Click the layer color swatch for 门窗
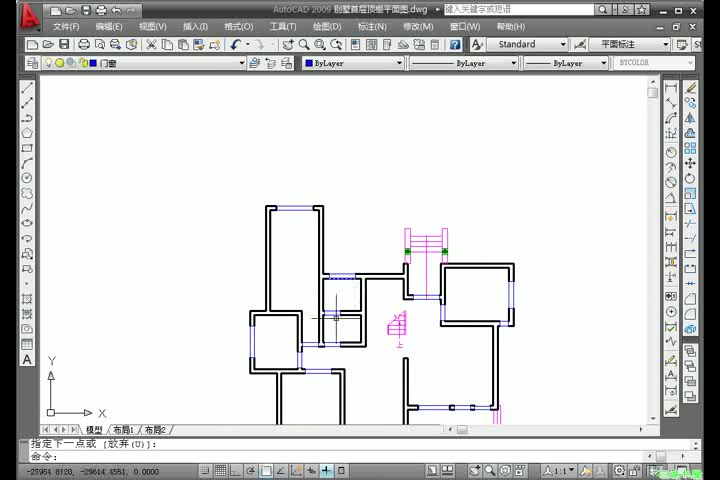The width and height of the screenshot is (720, 480). click(93, 63)
